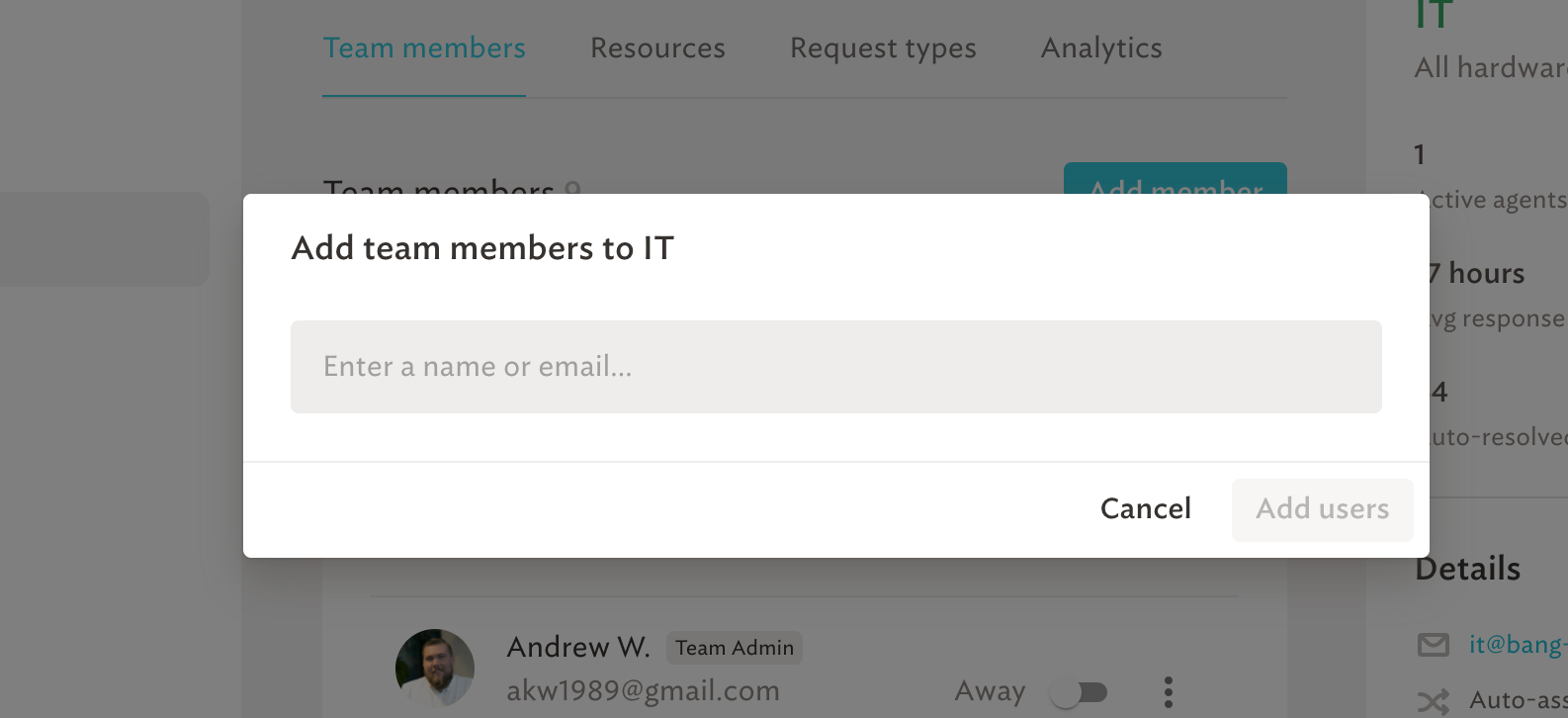Click Andrew W.'s profile avatar
1568x718 pixels.
[435, 669]
